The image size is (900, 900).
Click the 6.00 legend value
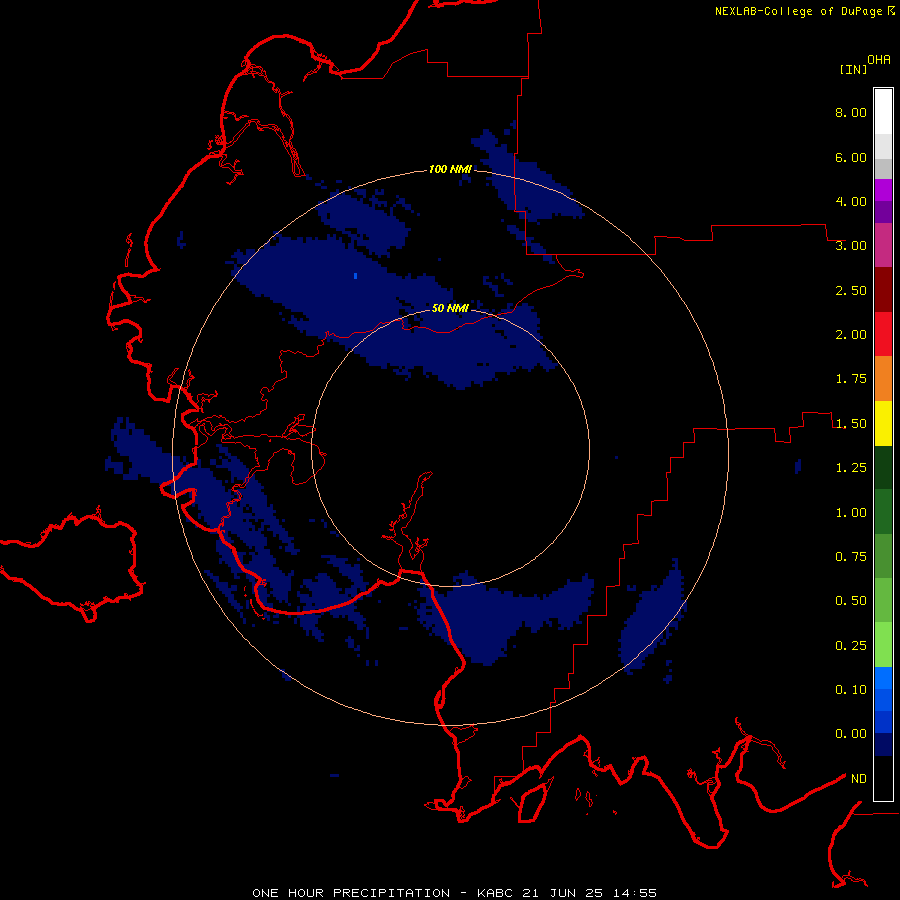851,157
